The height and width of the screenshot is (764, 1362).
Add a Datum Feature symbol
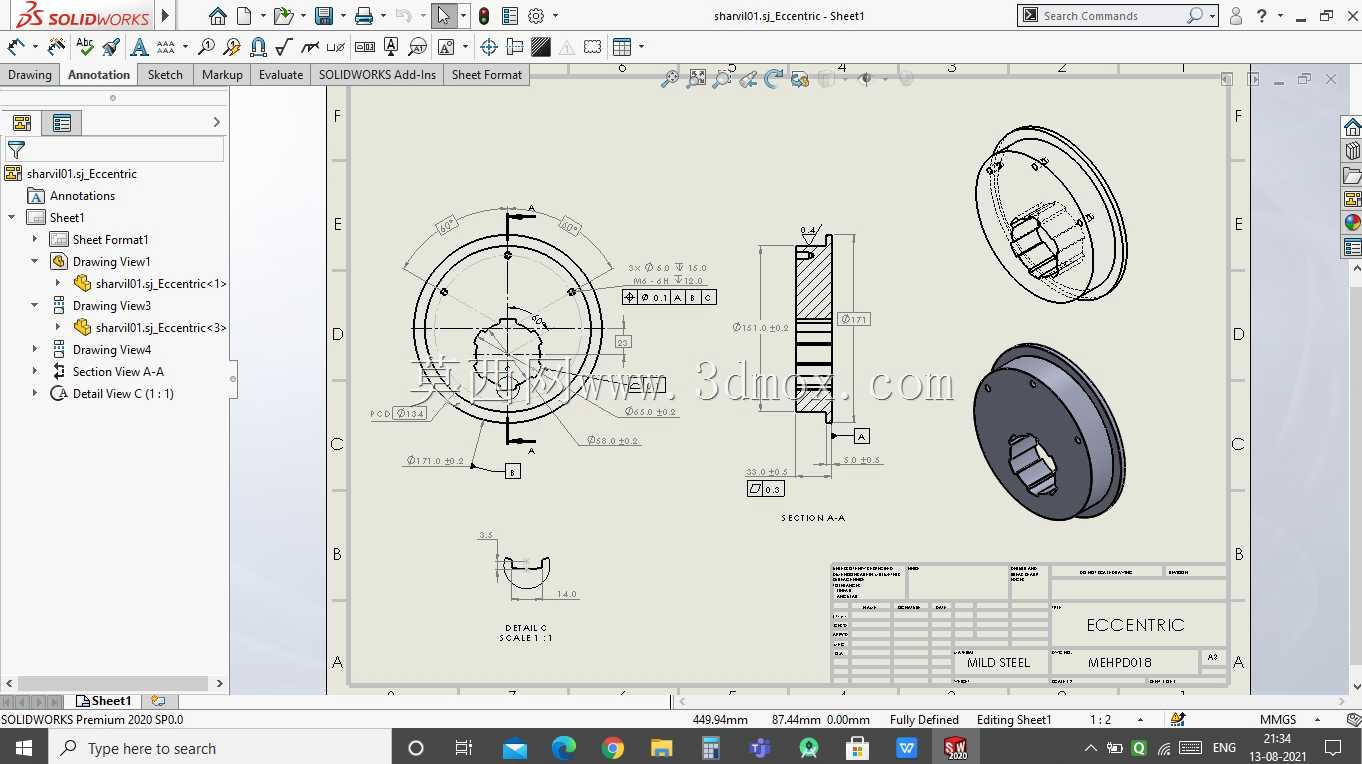[x=391, y=46]
